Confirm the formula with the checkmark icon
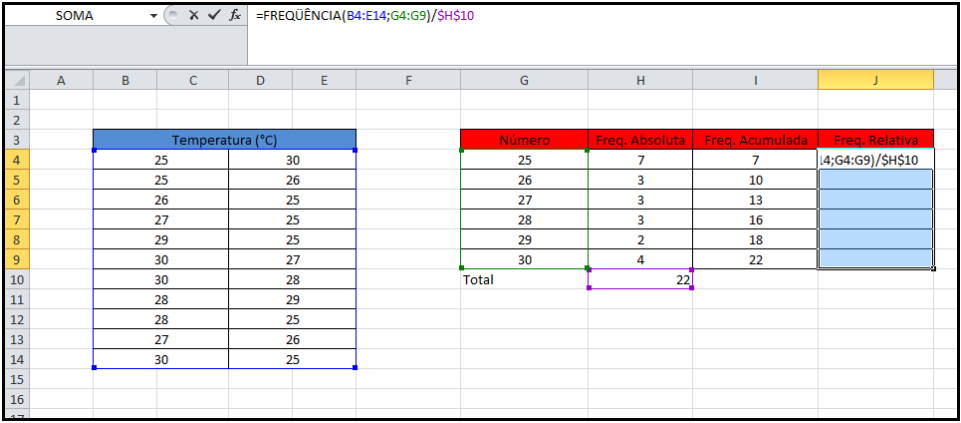Viewport: 961px width, 423px height. (213, 16)
